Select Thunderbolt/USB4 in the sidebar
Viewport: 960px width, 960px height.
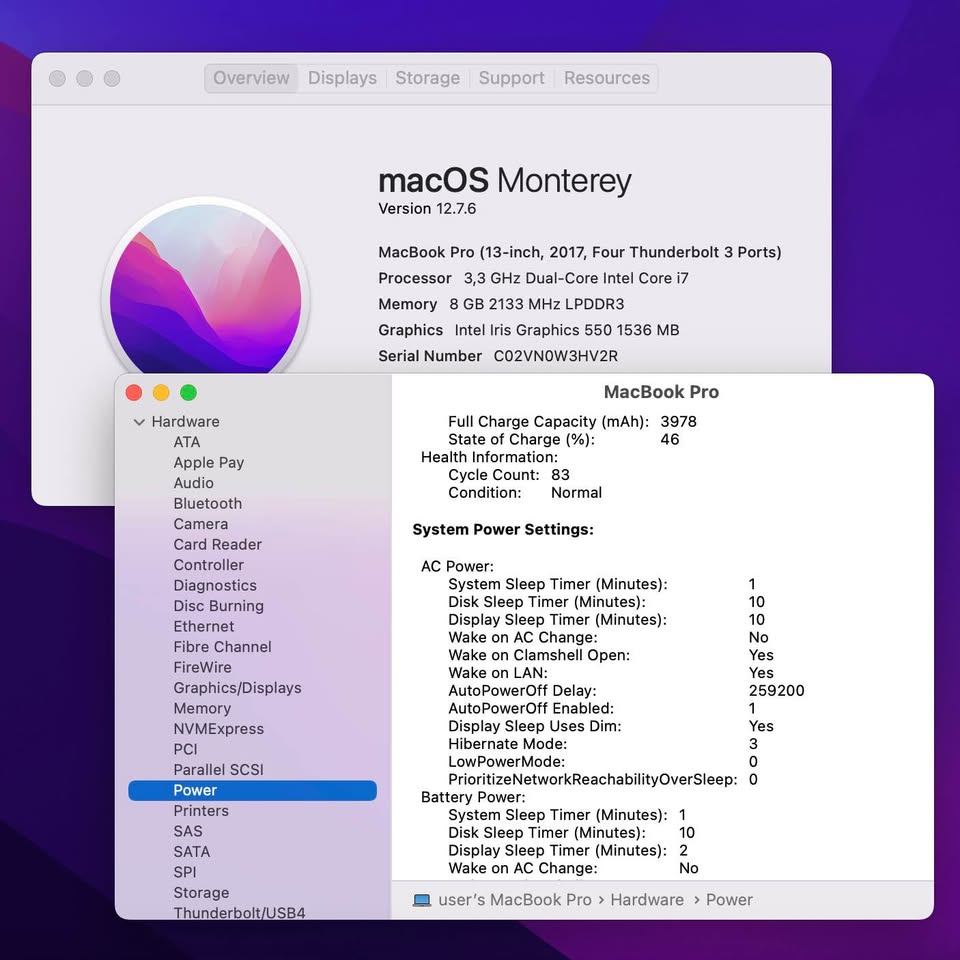point(239,913)
